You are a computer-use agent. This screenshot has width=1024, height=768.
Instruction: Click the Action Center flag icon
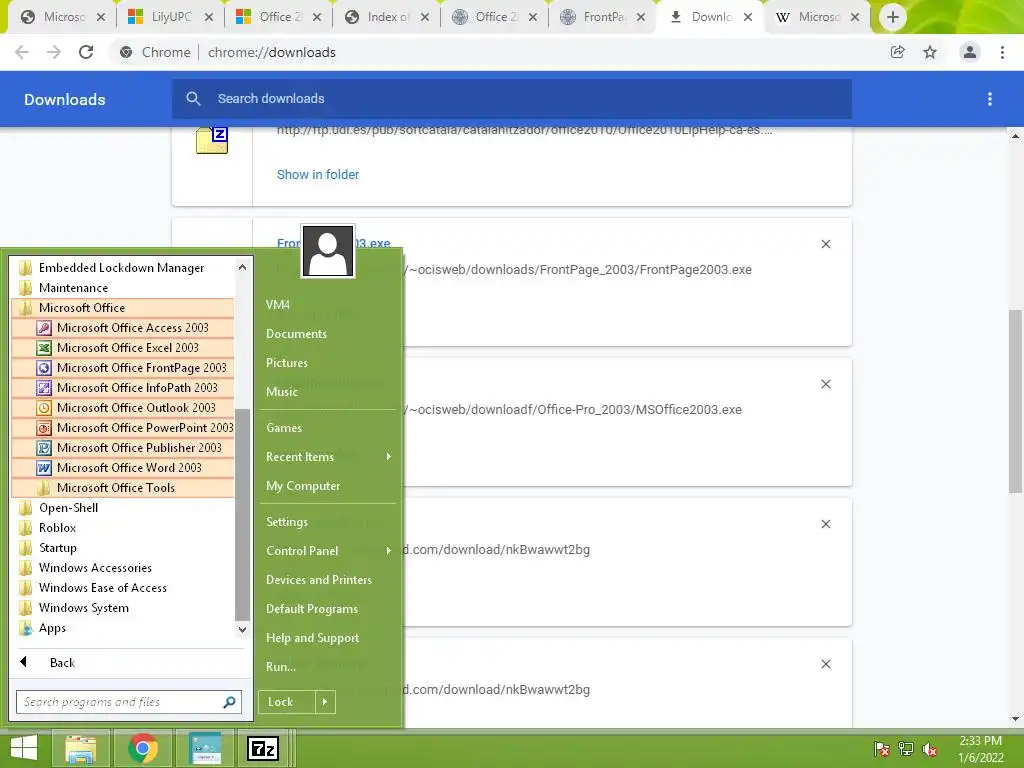pos(882,749)
